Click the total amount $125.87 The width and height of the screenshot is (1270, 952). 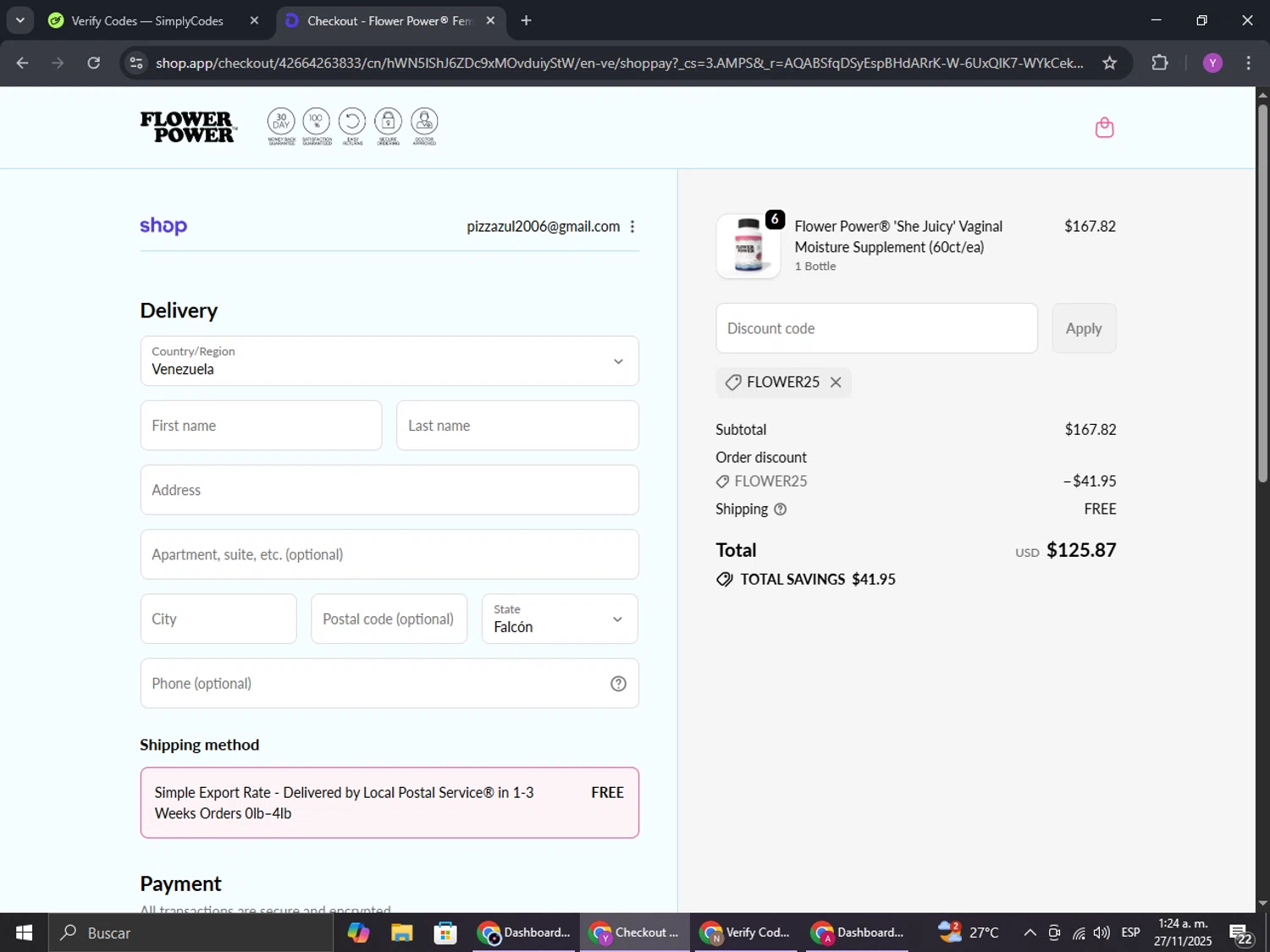[x=1081, y=550]
